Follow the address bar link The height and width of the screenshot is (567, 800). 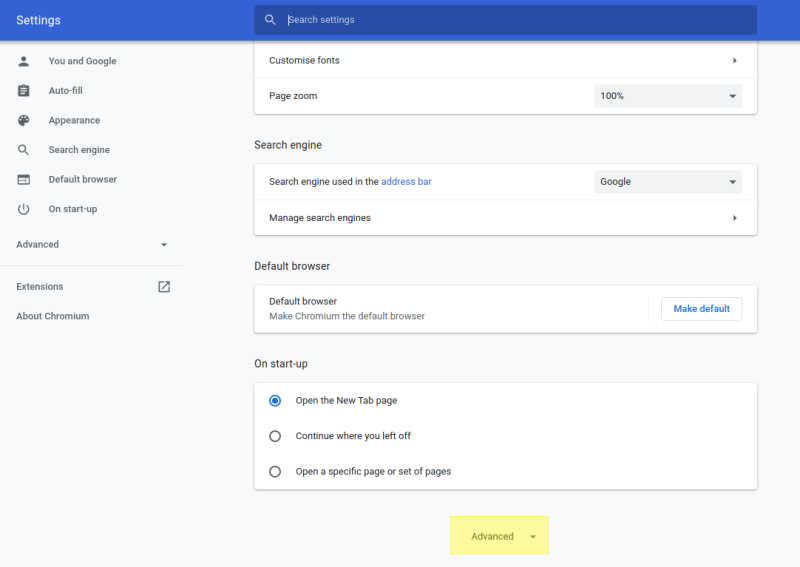406,182
